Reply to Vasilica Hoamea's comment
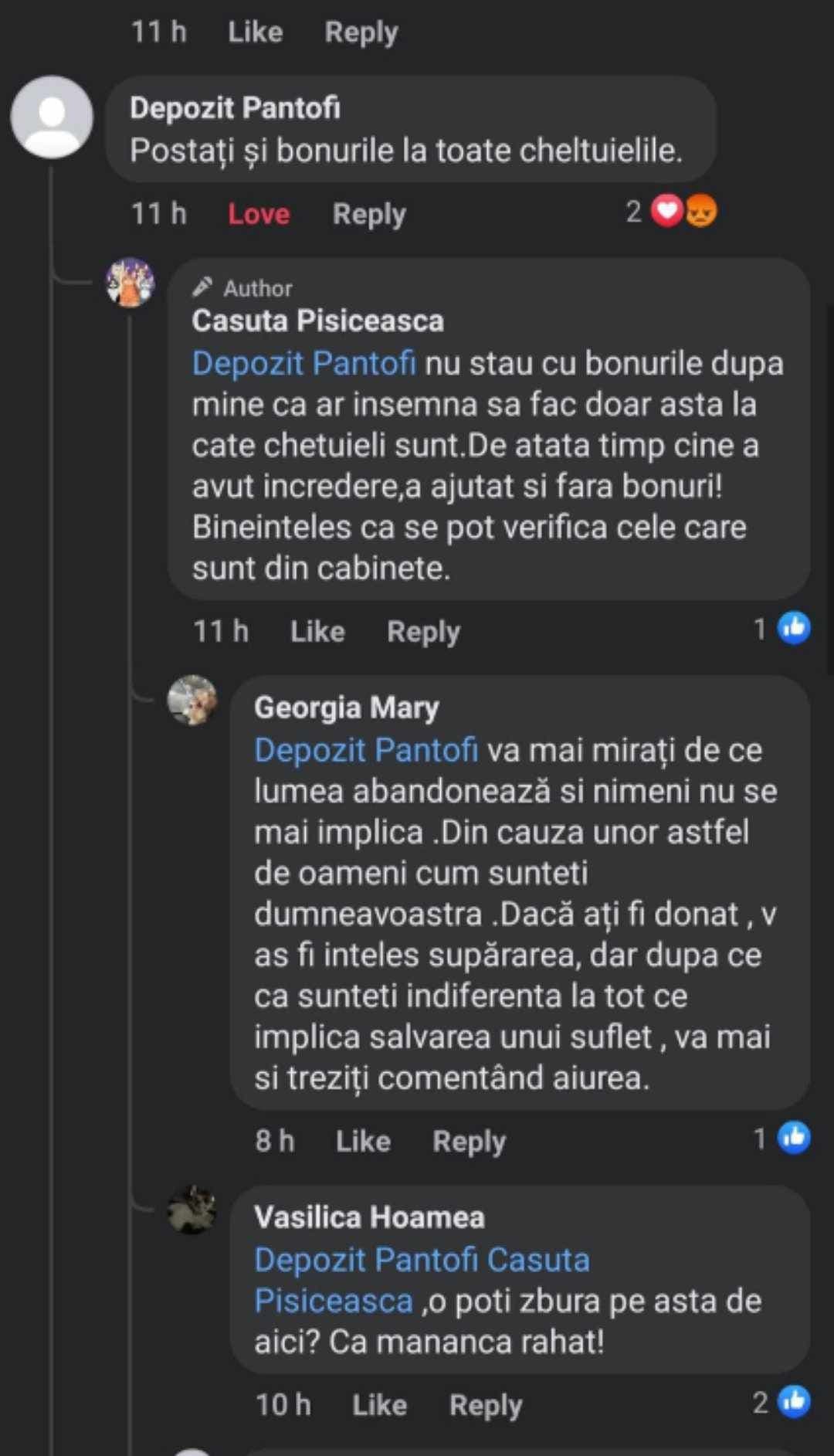834x1456 pixels. (x=486, y=1405)
